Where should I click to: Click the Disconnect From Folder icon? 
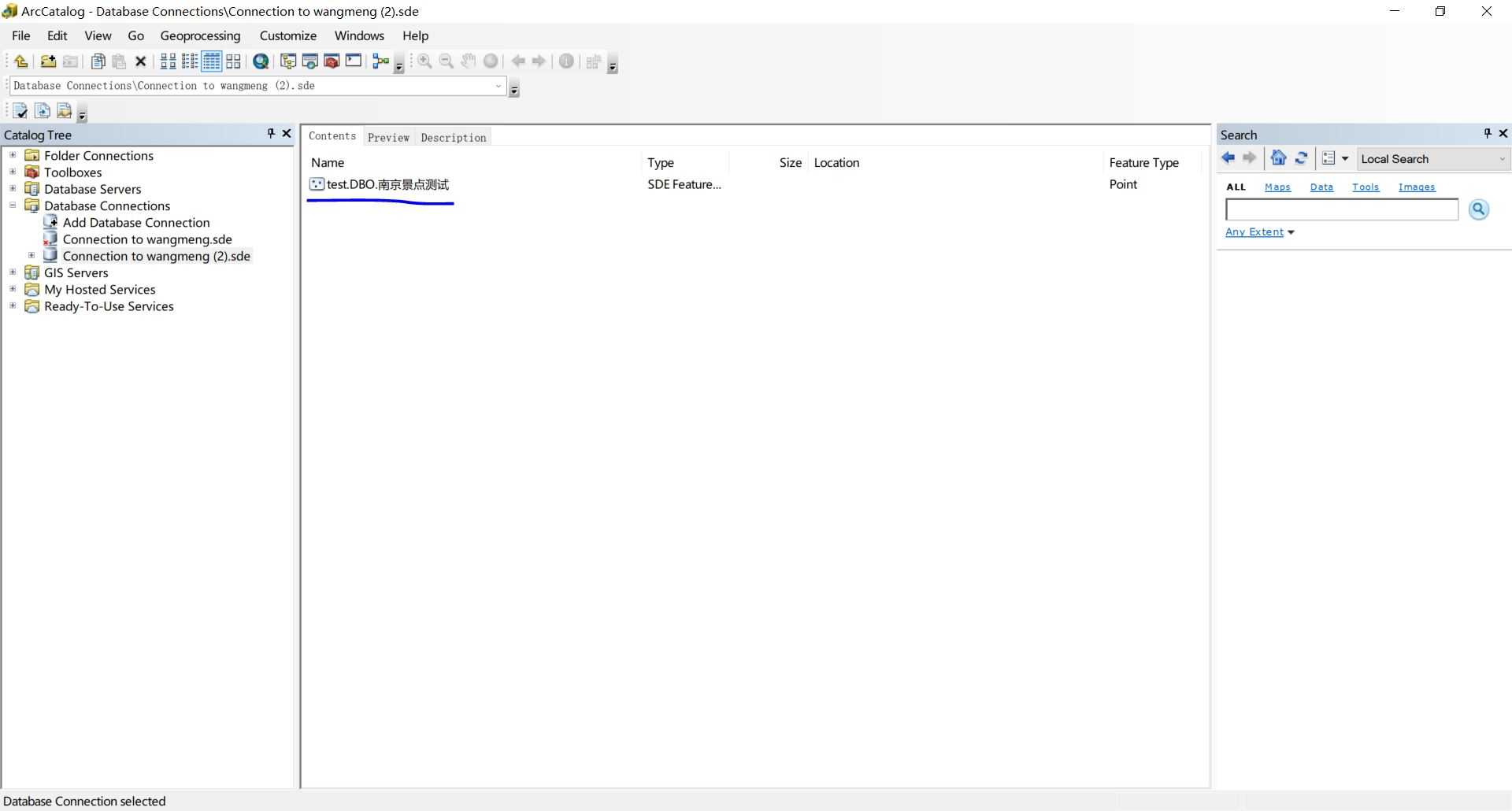70,61
